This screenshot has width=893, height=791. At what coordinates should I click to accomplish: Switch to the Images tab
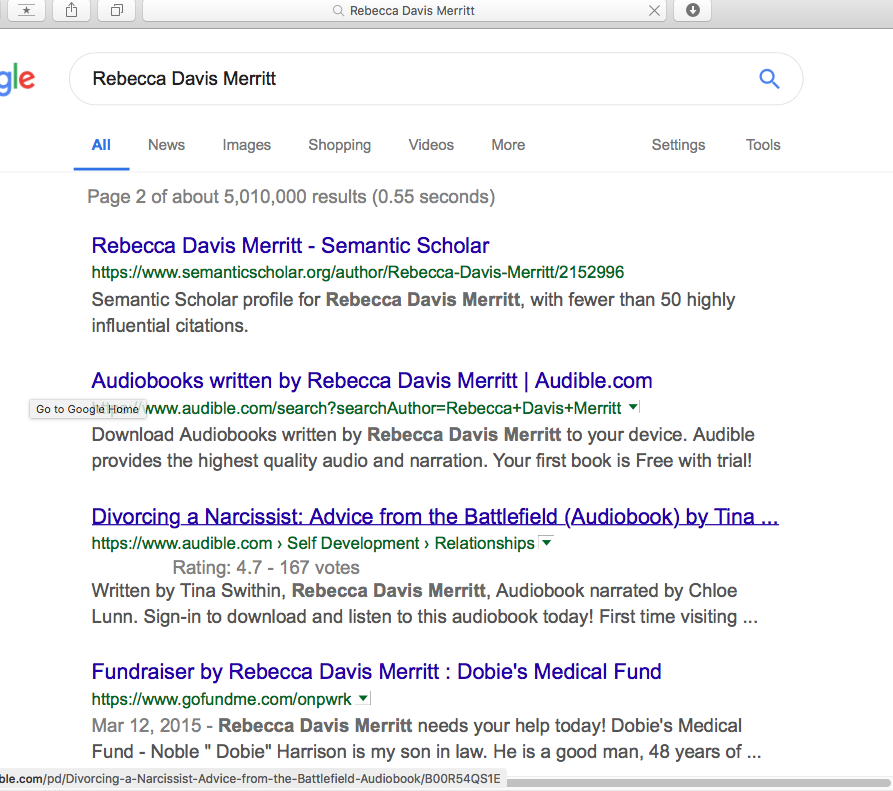click(x=246, y=145)
